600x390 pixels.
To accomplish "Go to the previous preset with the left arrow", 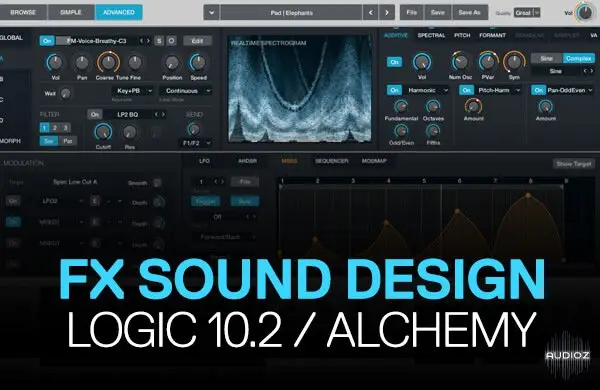I will pos(370,13).
